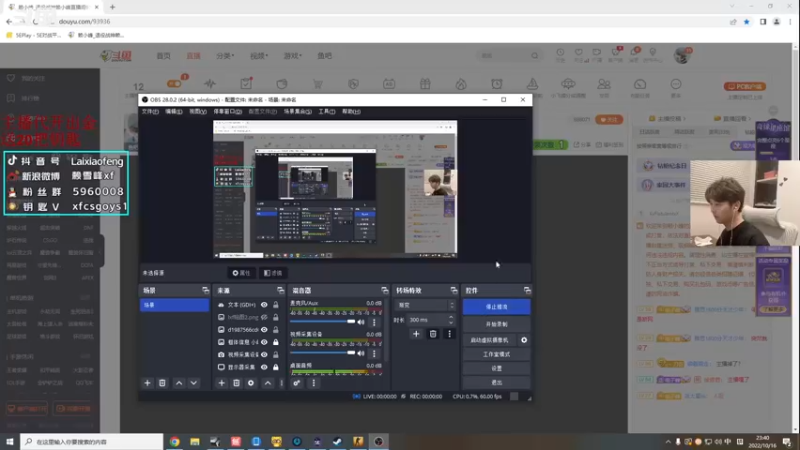This screenshot has height=450, width=800.
Task: Open transition properties three-dot menu
Action: 449,334
